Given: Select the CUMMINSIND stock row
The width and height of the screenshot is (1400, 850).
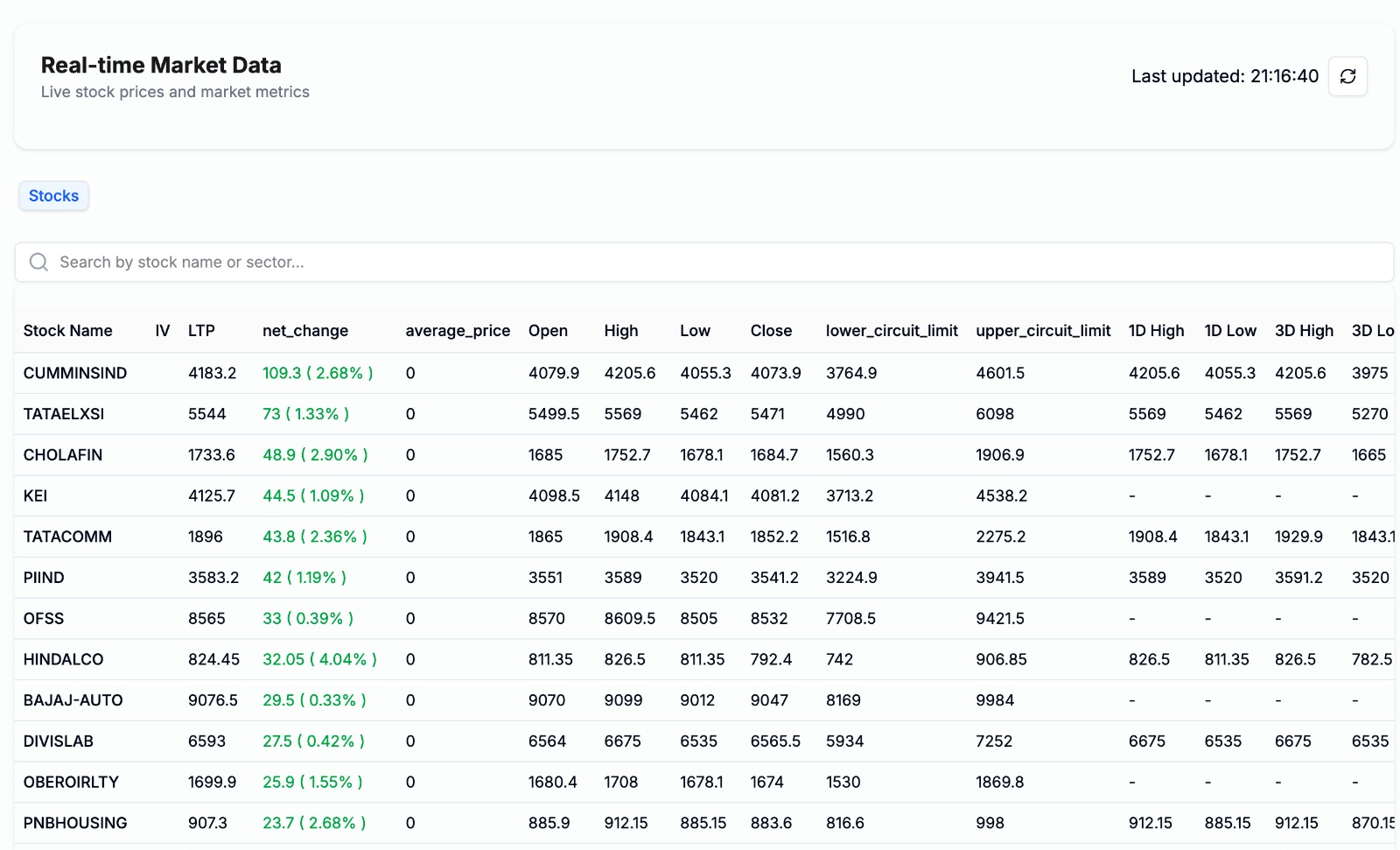Looking at the screenshot, I should click(74, 372).
